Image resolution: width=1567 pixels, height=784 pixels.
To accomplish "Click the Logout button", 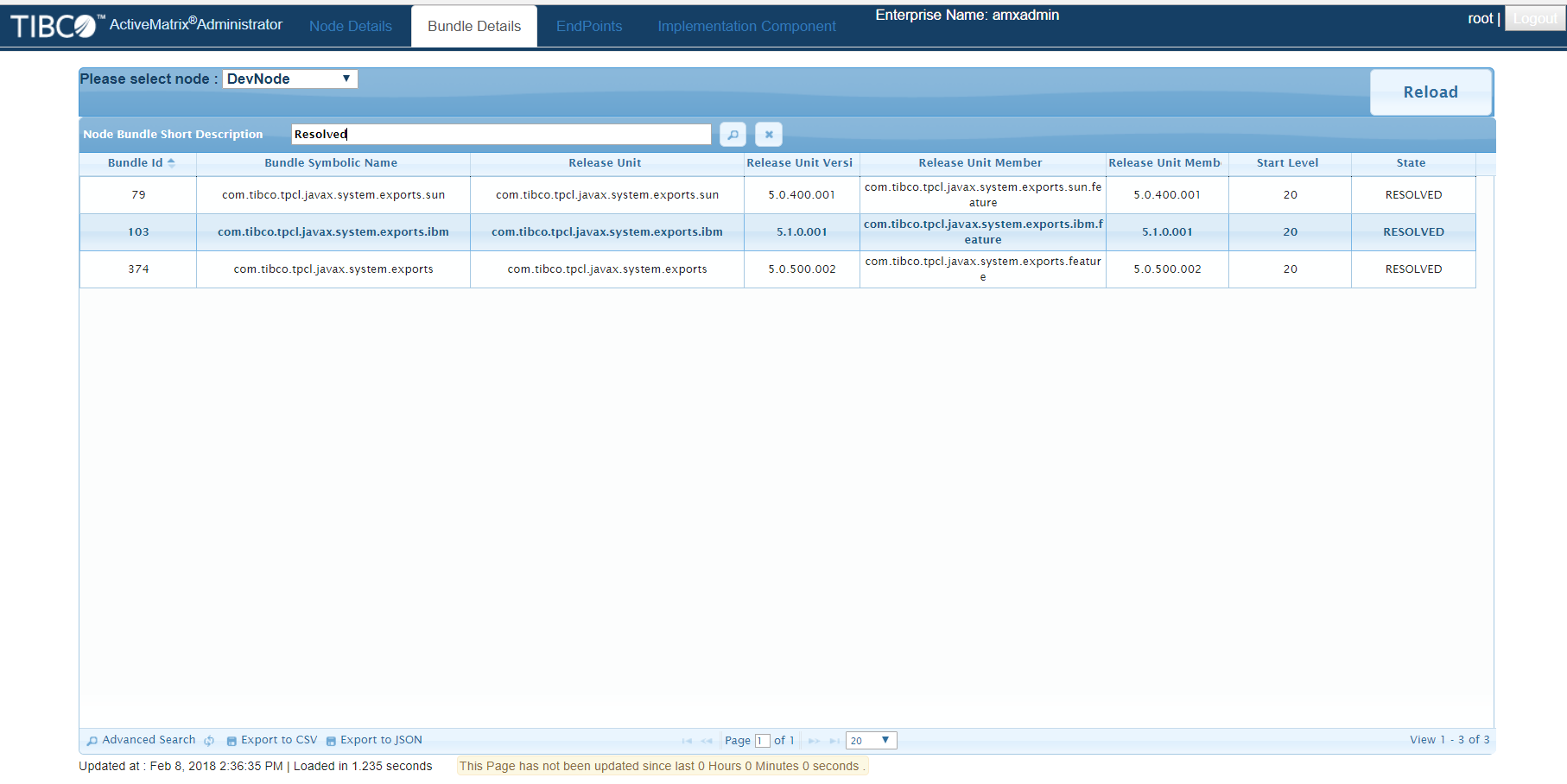I will [1535, 19].
